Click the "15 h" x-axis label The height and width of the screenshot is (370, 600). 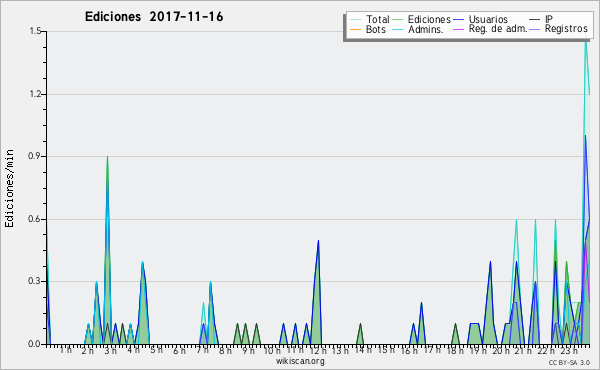click(386, 350)
